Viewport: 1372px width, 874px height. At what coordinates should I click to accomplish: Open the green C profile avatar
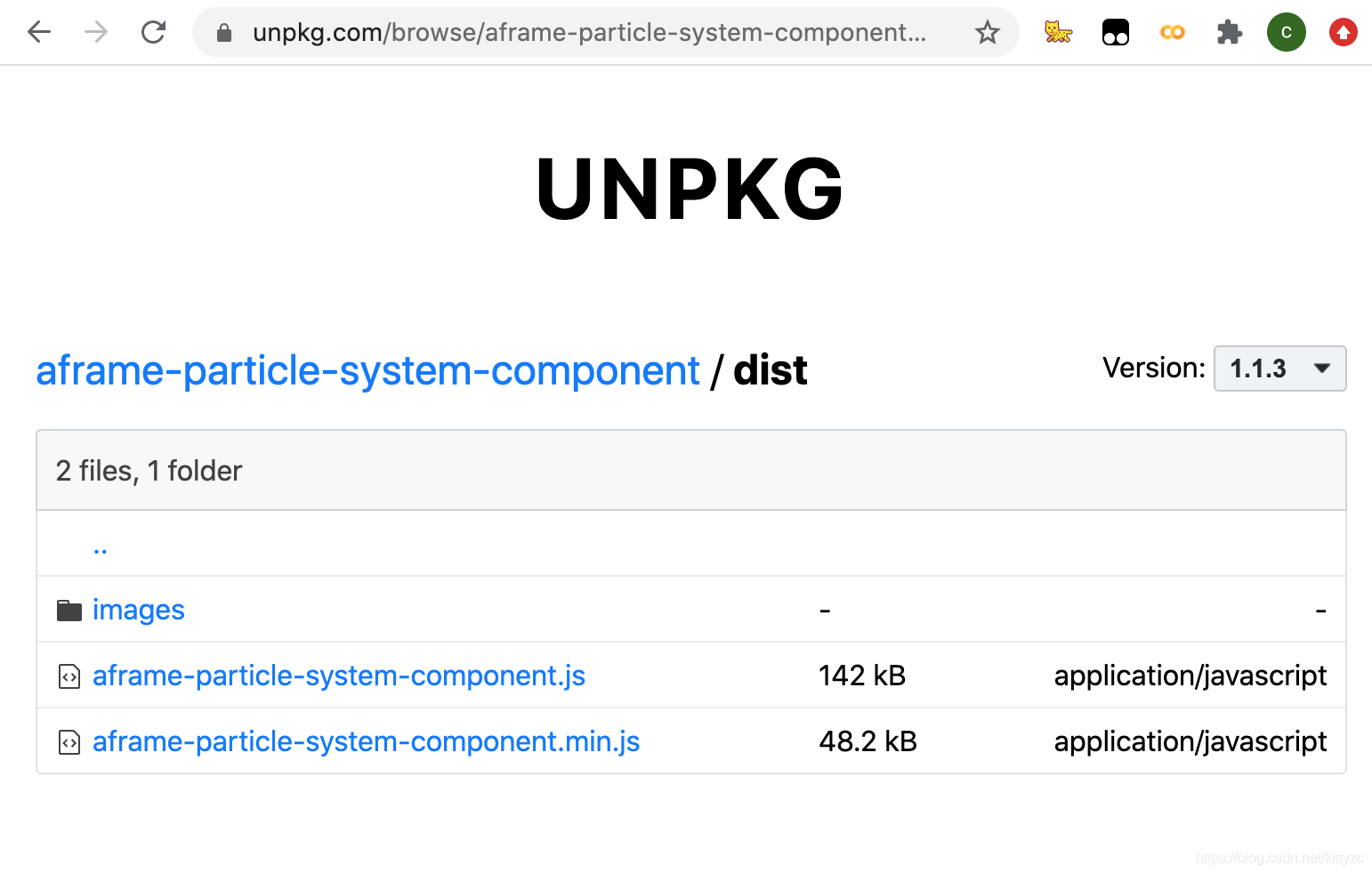pyautogui.click(x=1287, y=33)
